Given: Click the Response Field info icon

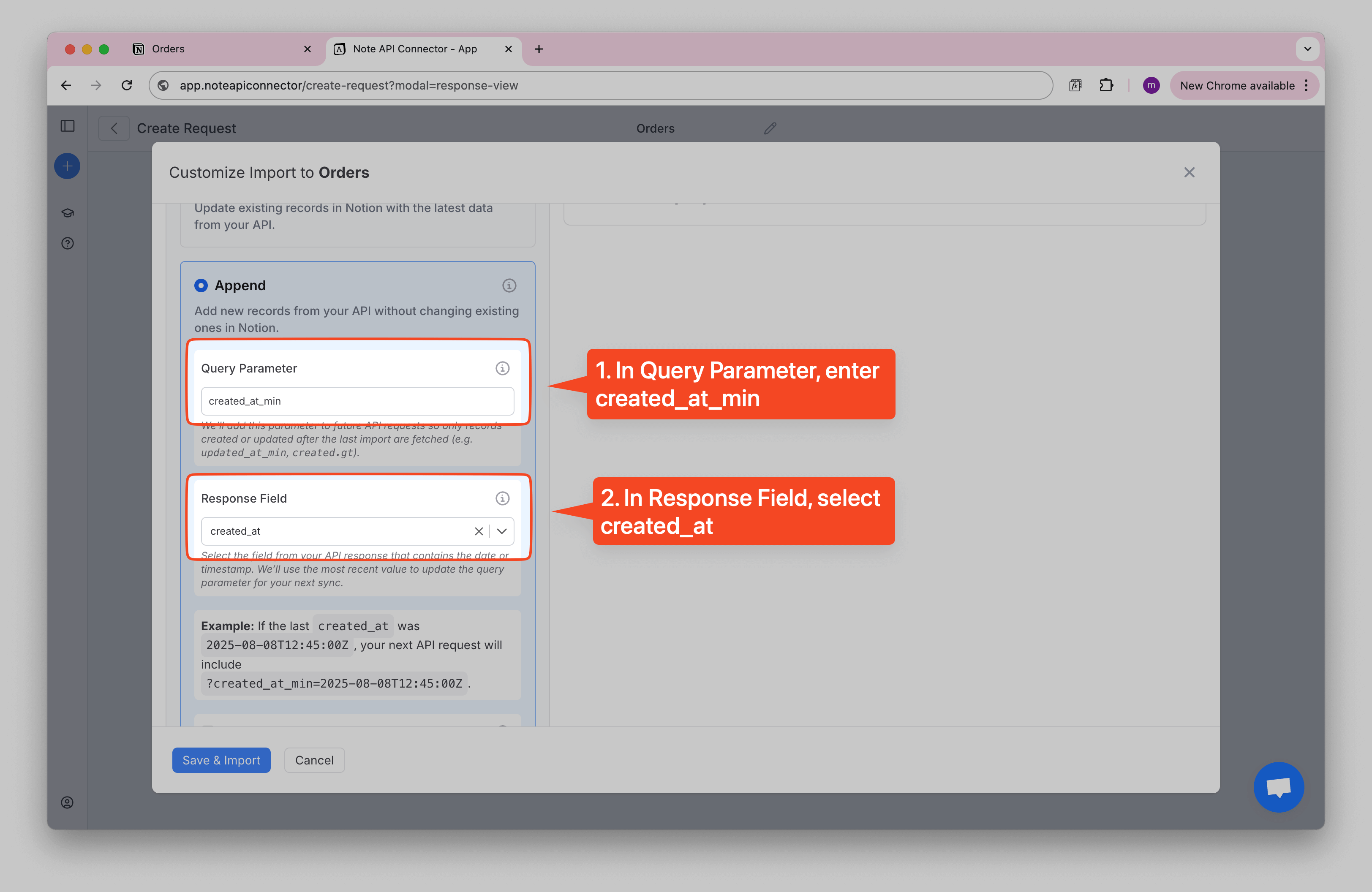Looking at the screenshot, I should point(502,498).
